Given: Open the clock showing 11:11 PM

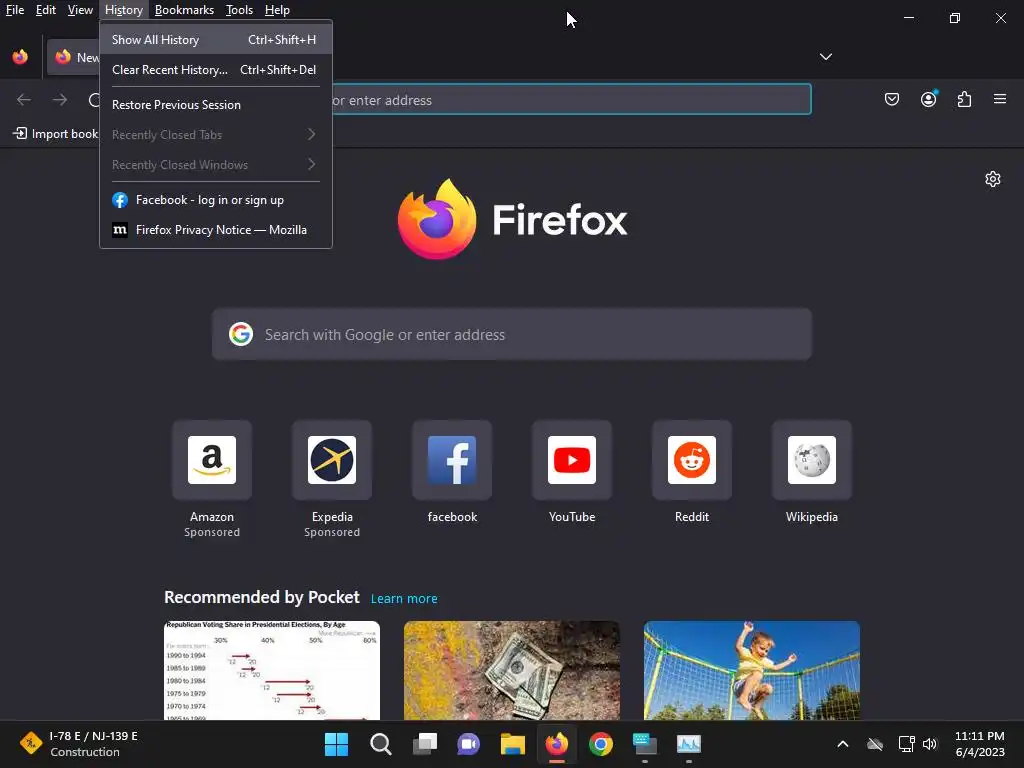Looking at the screenshot, I should tap(980, 744).
